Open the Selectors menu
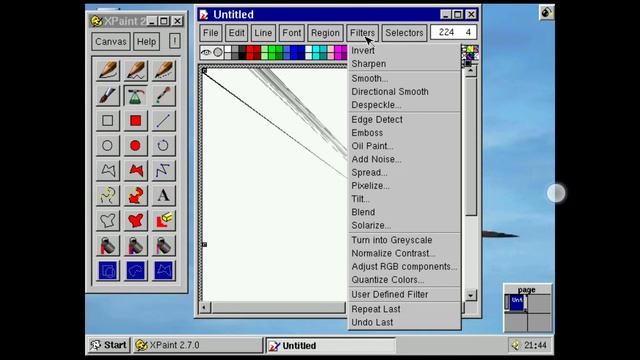The image size is (640, 360). click(x=404, y=33)
